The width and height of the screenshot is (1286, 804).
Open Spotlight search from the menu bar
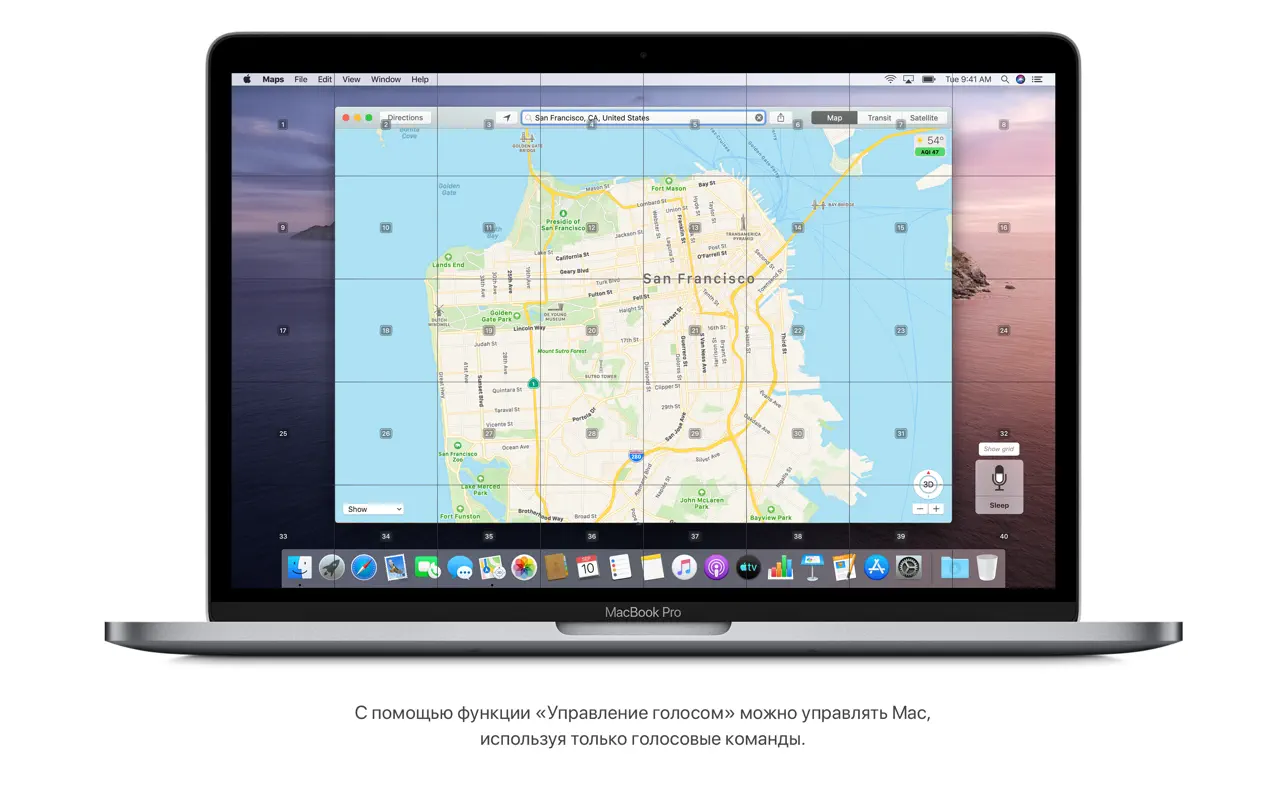point(1005,79)
